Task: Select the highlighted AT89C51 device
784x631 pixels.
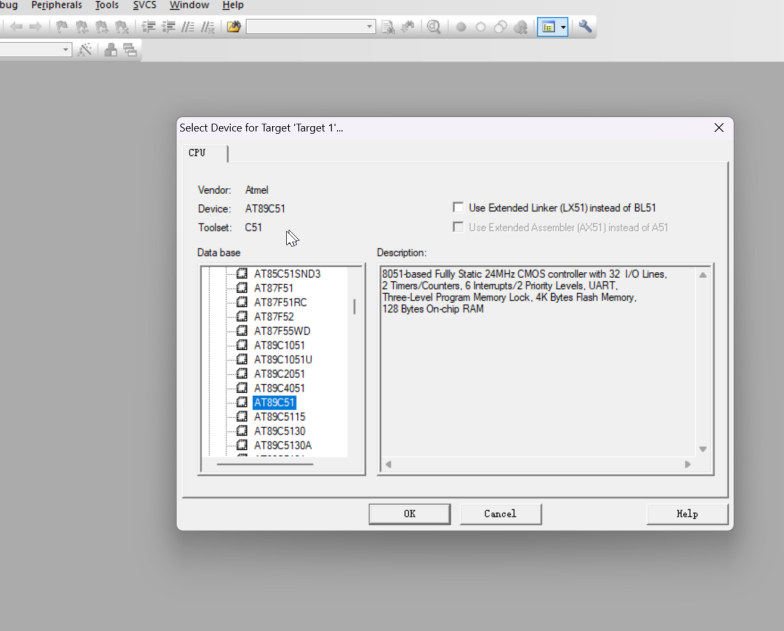Action: coord(274,402)
